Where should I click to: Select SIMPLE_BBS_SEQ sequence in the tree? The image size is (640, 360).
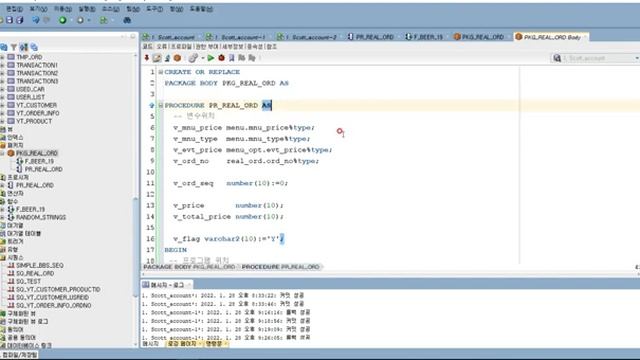coord(40,266)
